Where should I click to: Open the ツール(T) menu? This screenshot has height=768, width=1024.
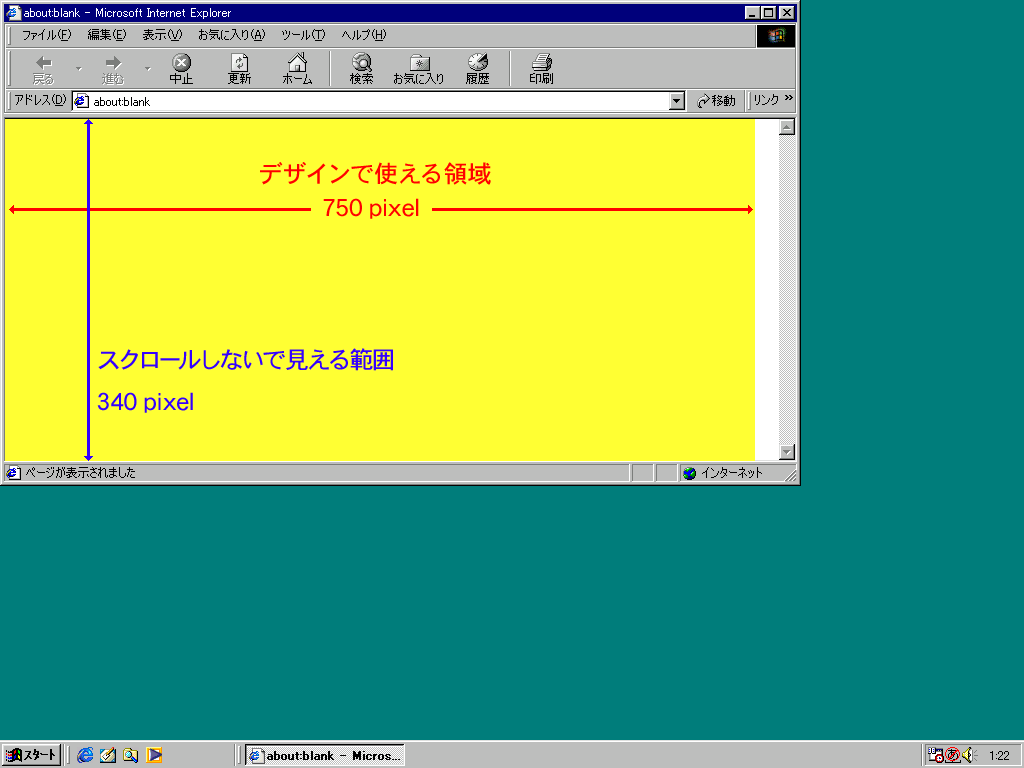(x=303, y=35)
